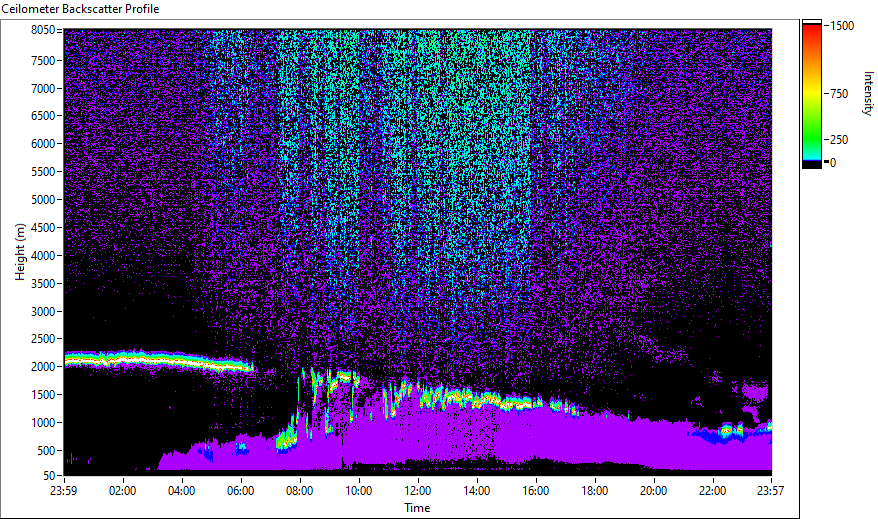878x519 pixels.
Task: Click the Time axis label
Action: tap(417, 508)
